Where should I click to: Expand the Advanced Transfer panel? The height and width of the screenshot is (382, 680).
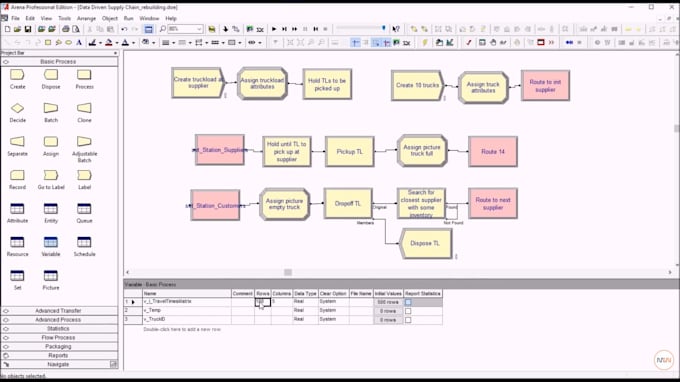tap(59, 310)
